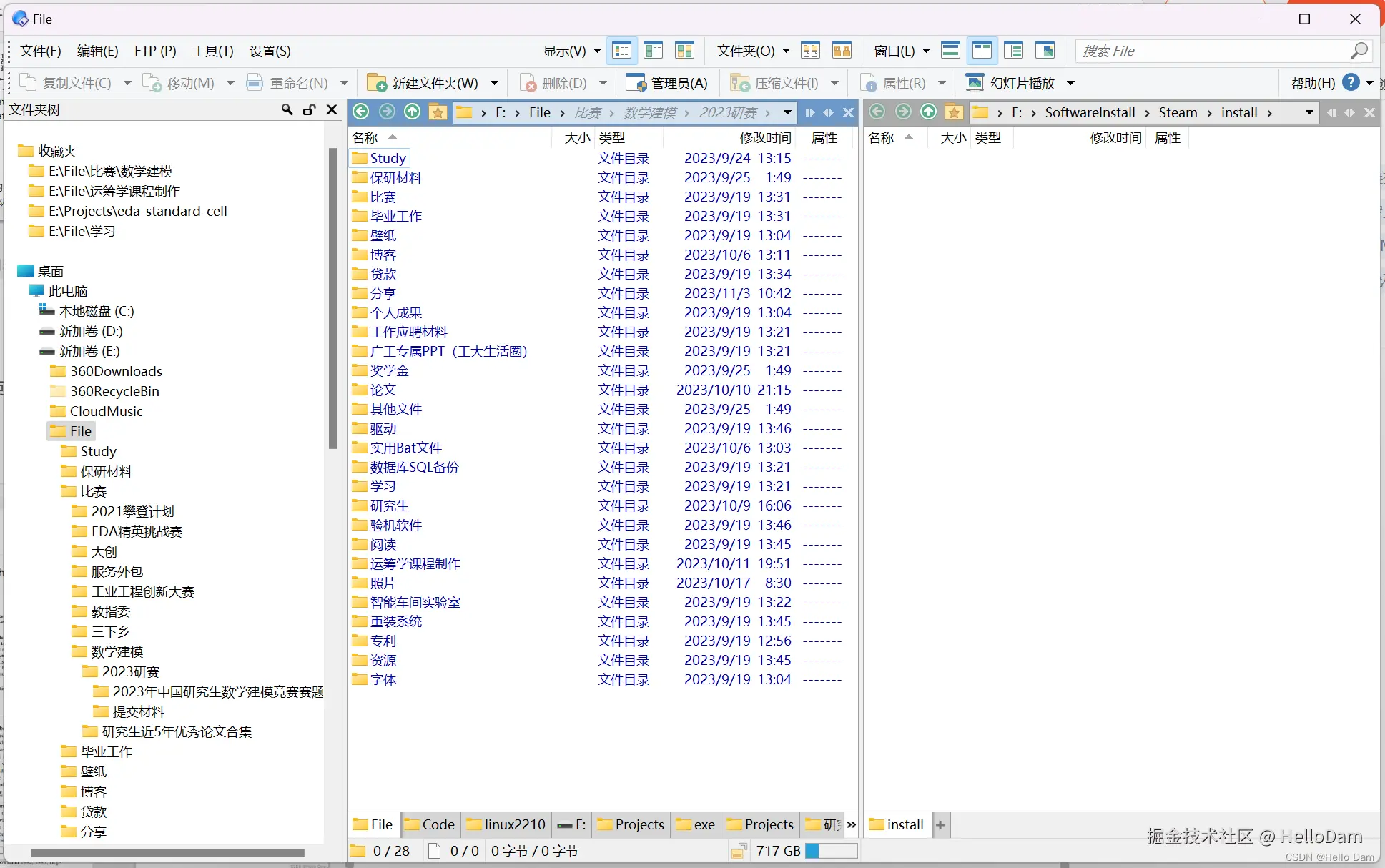Click the search icon in folder tree header

[x=287, y=109]
